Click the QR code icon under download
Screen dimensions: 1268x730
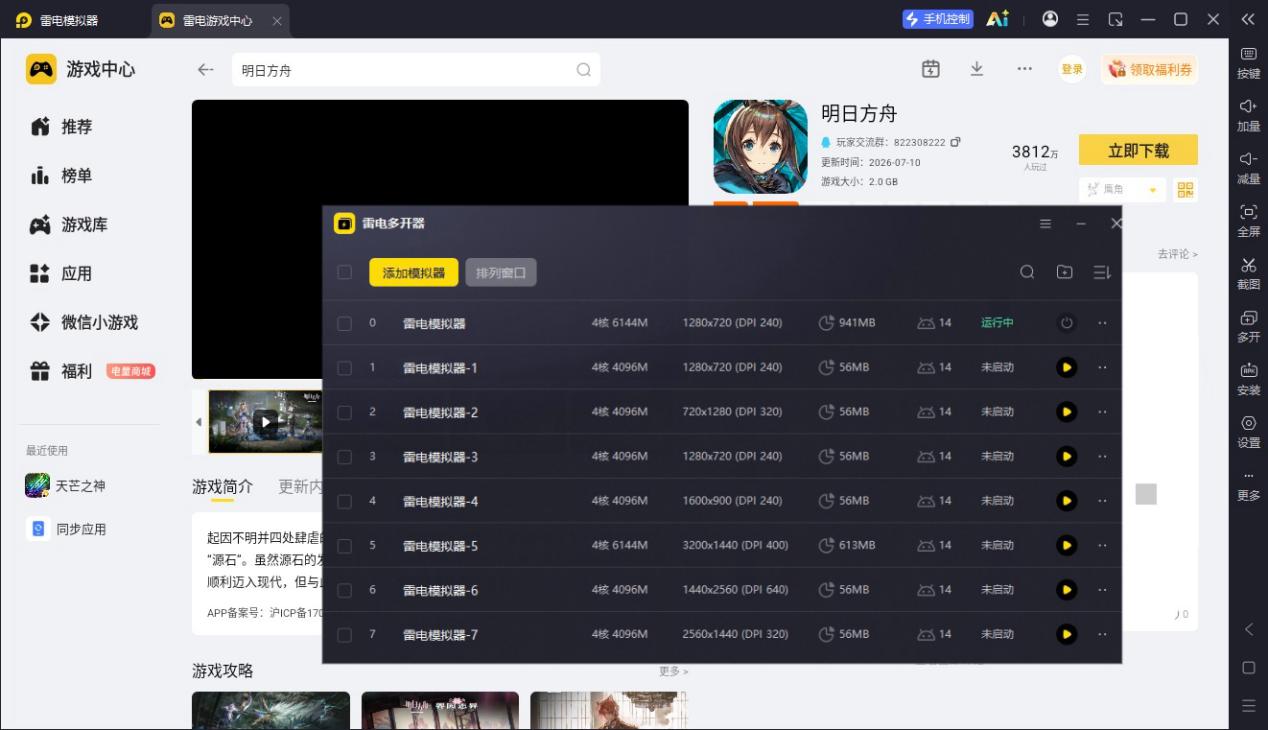pyautogui.click(x=1186, y=189)
